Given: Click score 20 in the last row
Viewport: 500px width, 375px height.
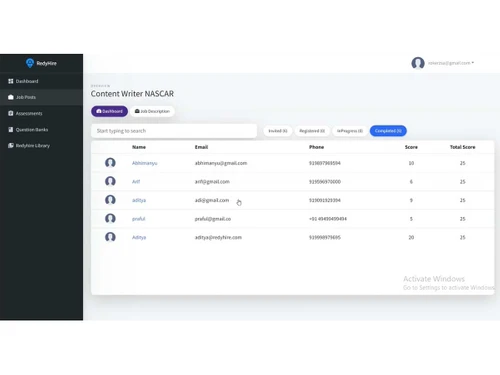Looking at the screenshot, I should pyautogui.click(x=411, y=237).
